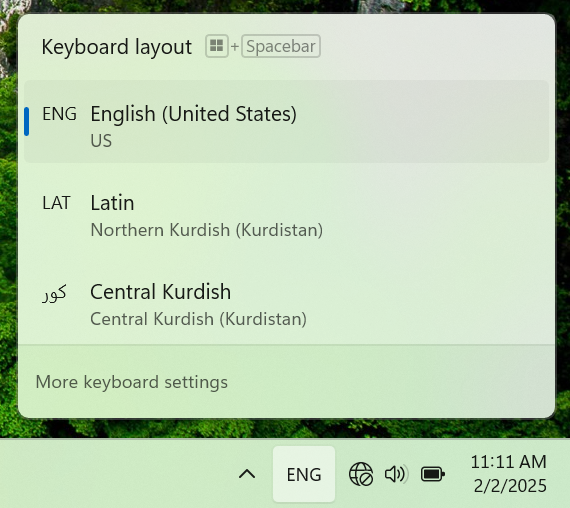Viewport: 570px width, 508px height.
Task: Click the Arabic-script icon beside Central Kurdish
Action: [x=55, y=293]
